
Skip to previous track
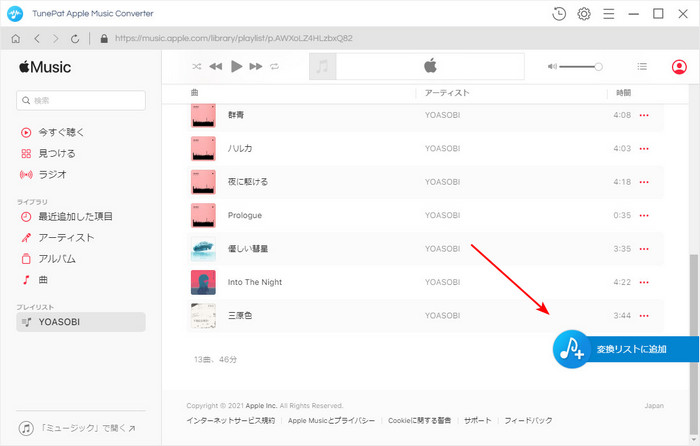click(x=216, y=67)
